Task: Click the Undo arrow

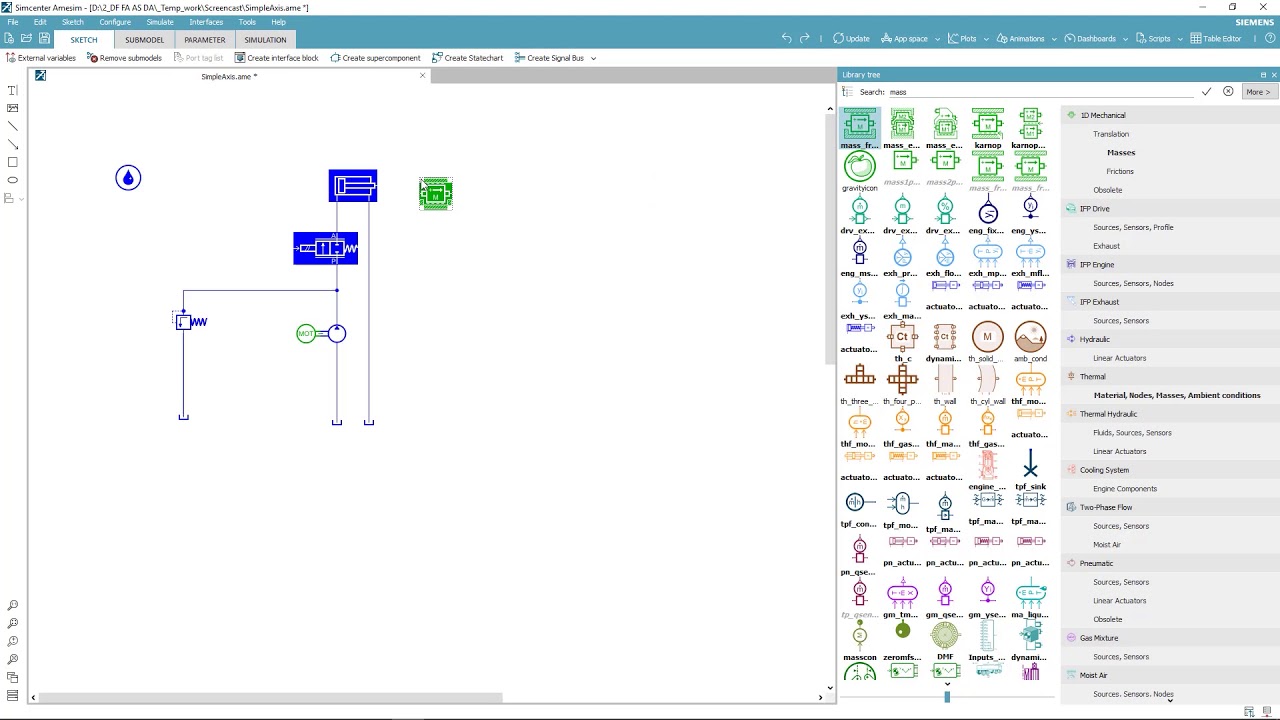Action: coord(786,39)
